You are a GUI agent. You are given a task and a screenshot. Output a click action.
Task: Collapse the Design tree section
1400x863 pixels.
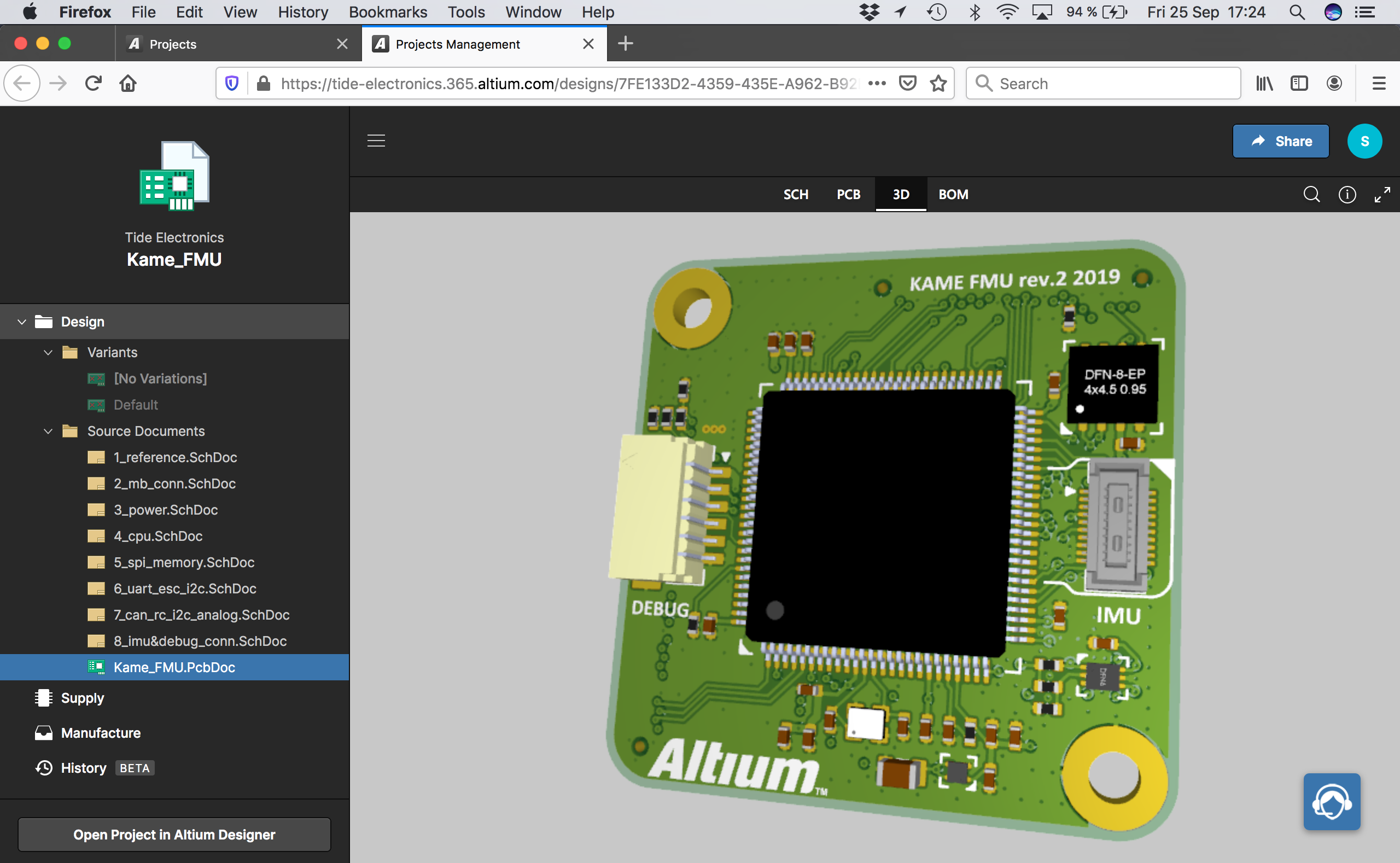22,321
